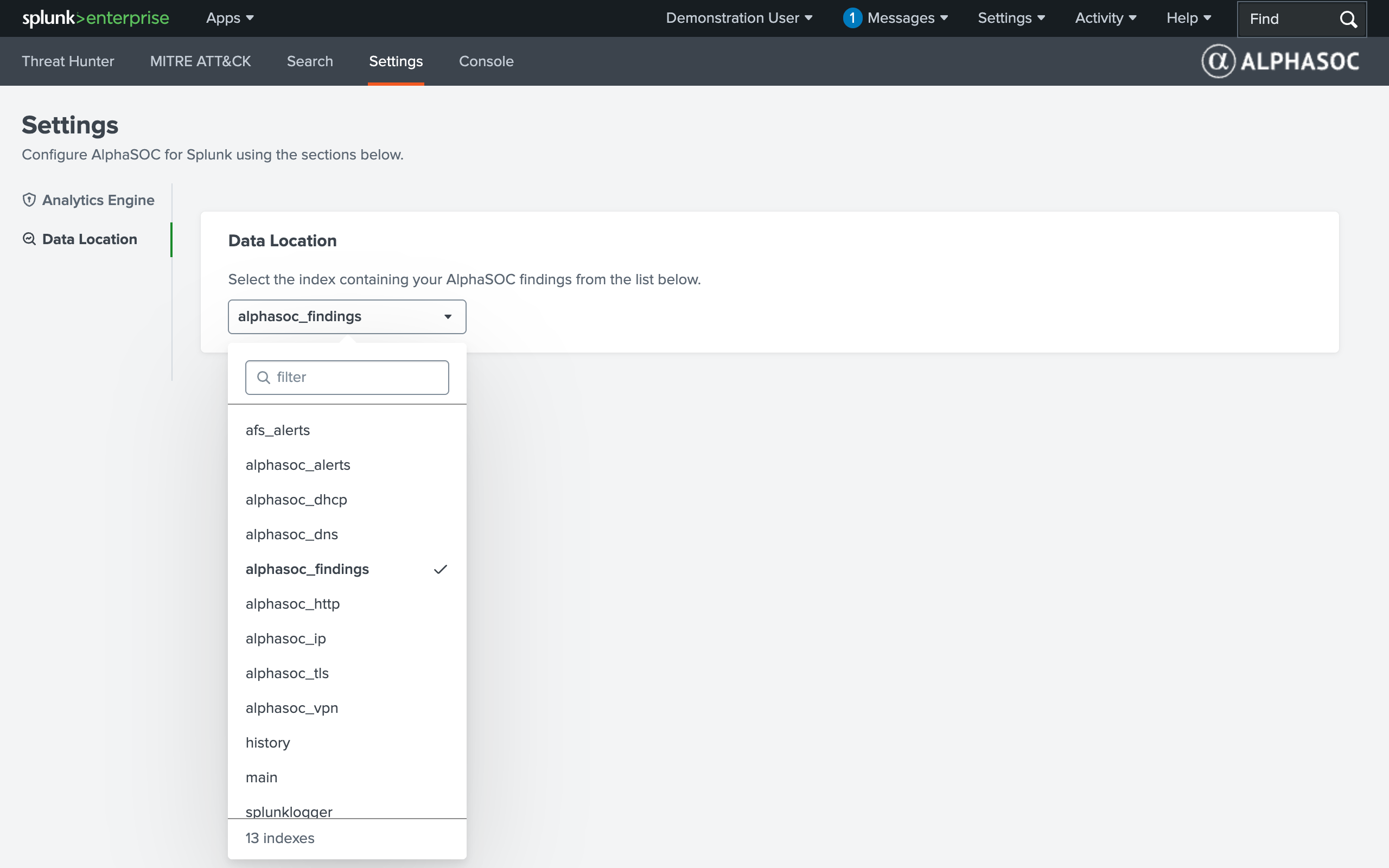This screenshot has width=1389, height=868.
Task: Open the Analytics Engine section
Action: tap(88, 200)
